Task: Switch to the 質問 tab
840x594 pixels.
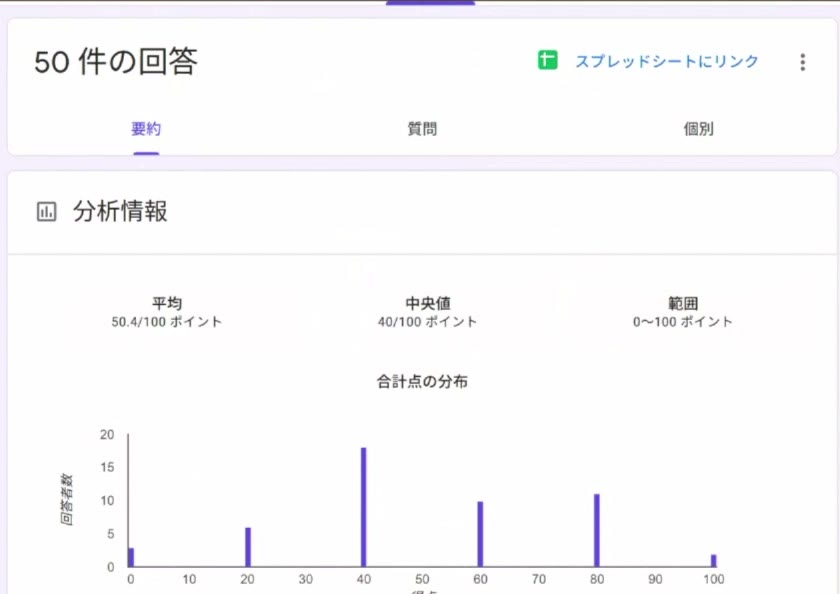Action: tap(422, 129)
